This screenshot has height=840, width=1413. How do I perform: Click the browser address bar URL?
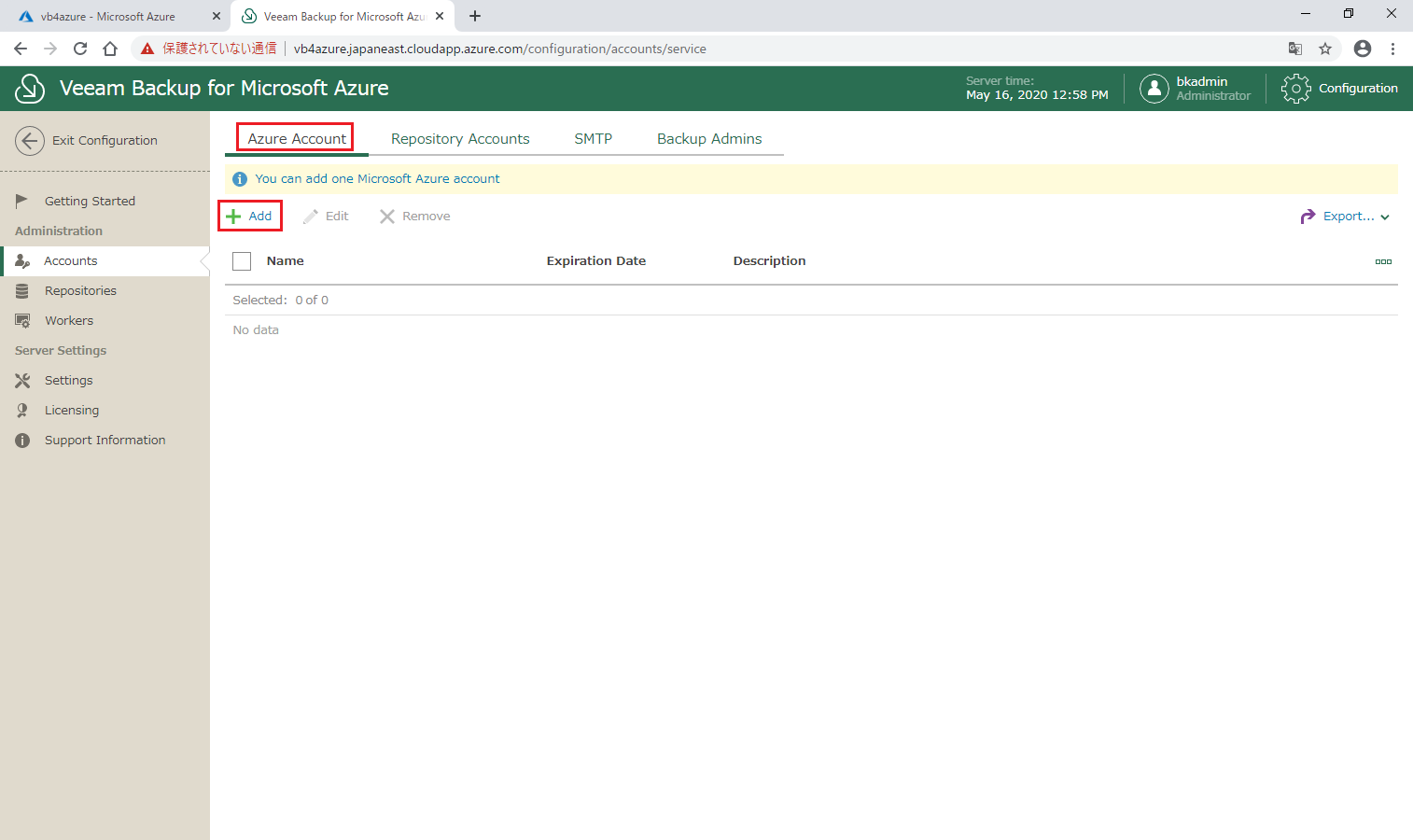500,49
